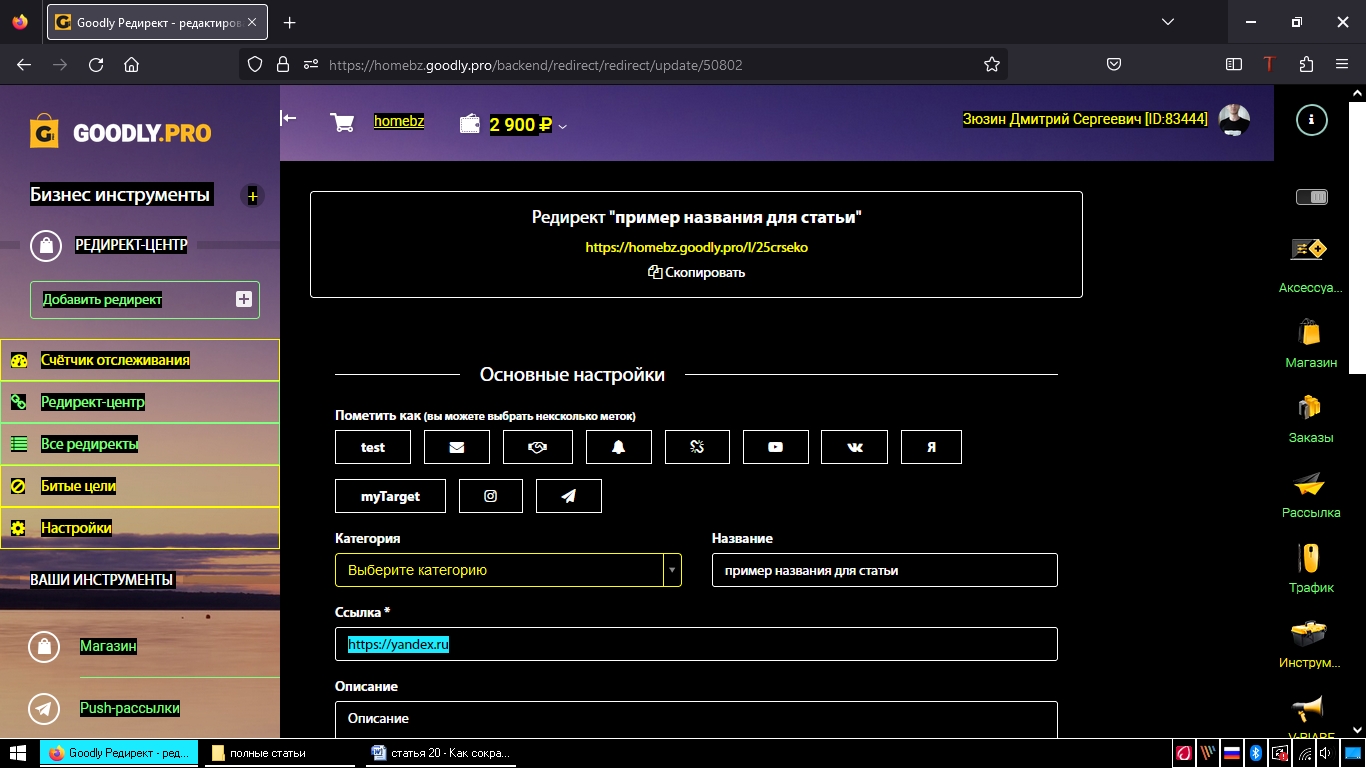Open 'Битые цели' sidebar item

(78, 486)
